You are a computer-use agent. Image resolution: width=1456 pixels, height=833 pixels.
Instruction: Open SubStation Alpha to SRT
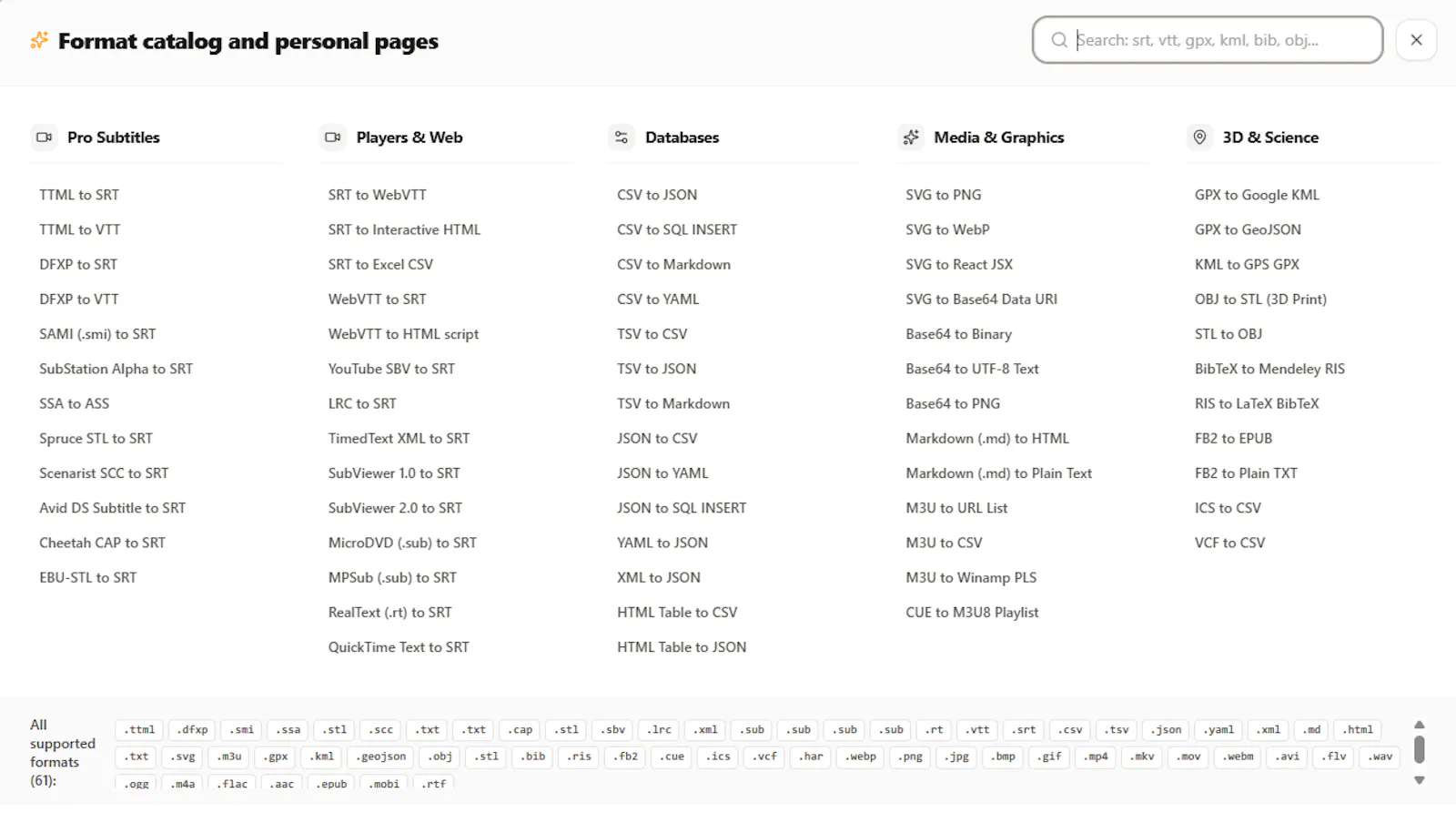pos(116,369)
